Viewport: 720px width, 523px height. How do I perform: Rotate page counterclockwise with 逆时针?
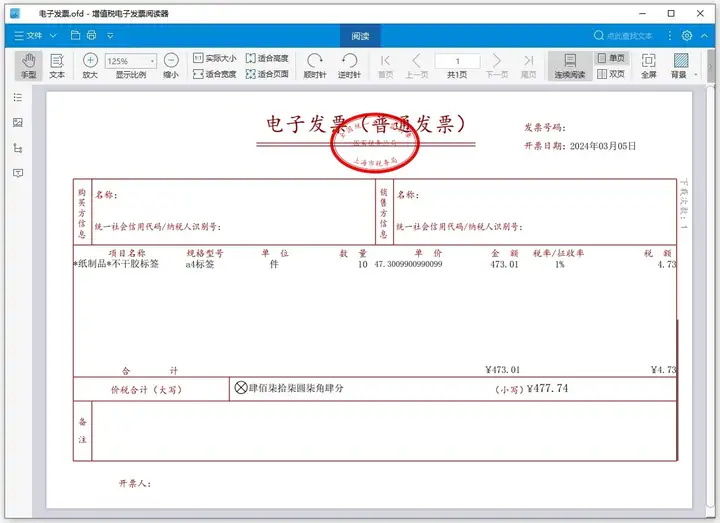coord(349,66)
